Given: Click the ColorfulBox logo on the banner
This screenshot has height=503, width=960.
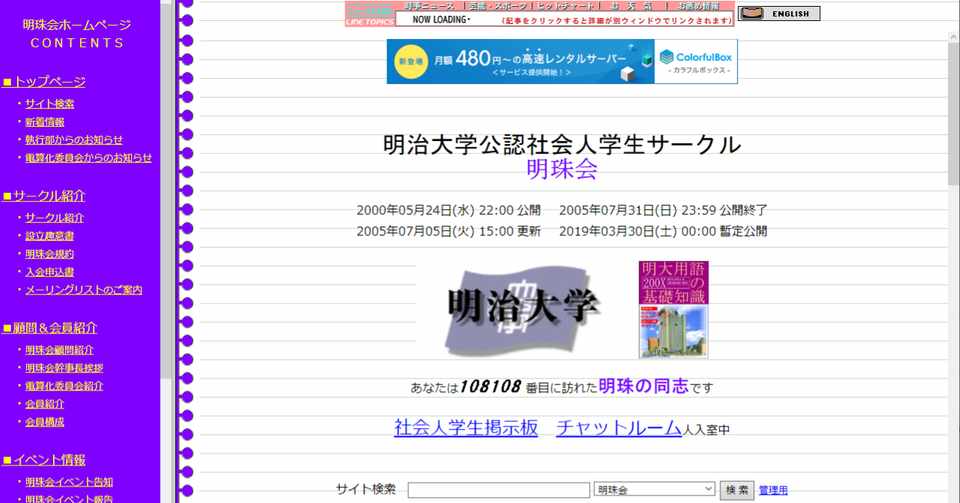Looking at the screenshot, I should click(696, 61).
